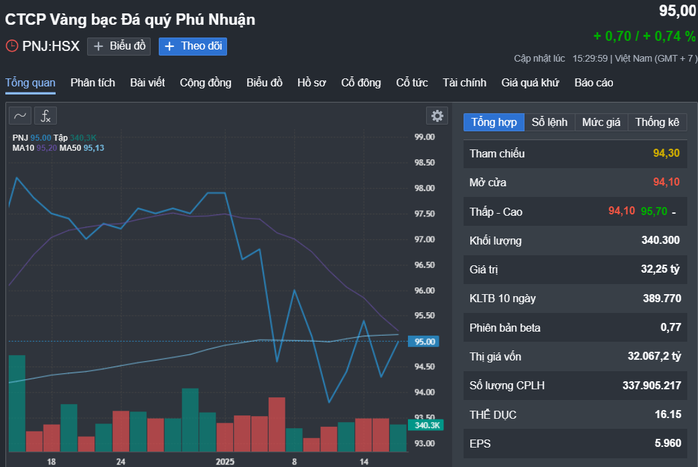Open the Bài viết tab
This screenshot has width=698, height=467.
(147, 83)
